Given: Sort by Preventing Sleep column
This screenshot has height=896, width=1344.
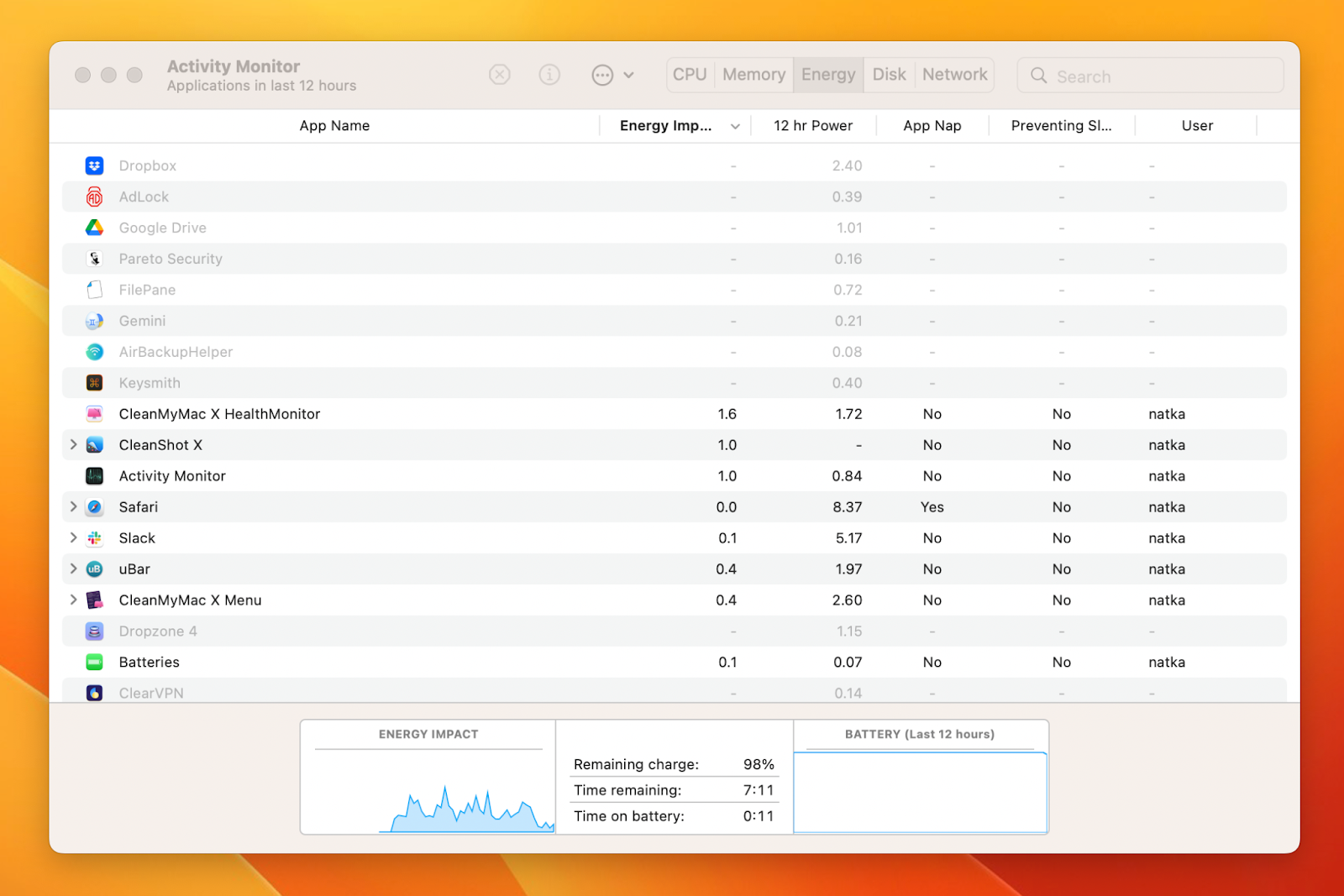Looking at the screenshot, I should click(1061, 126).
